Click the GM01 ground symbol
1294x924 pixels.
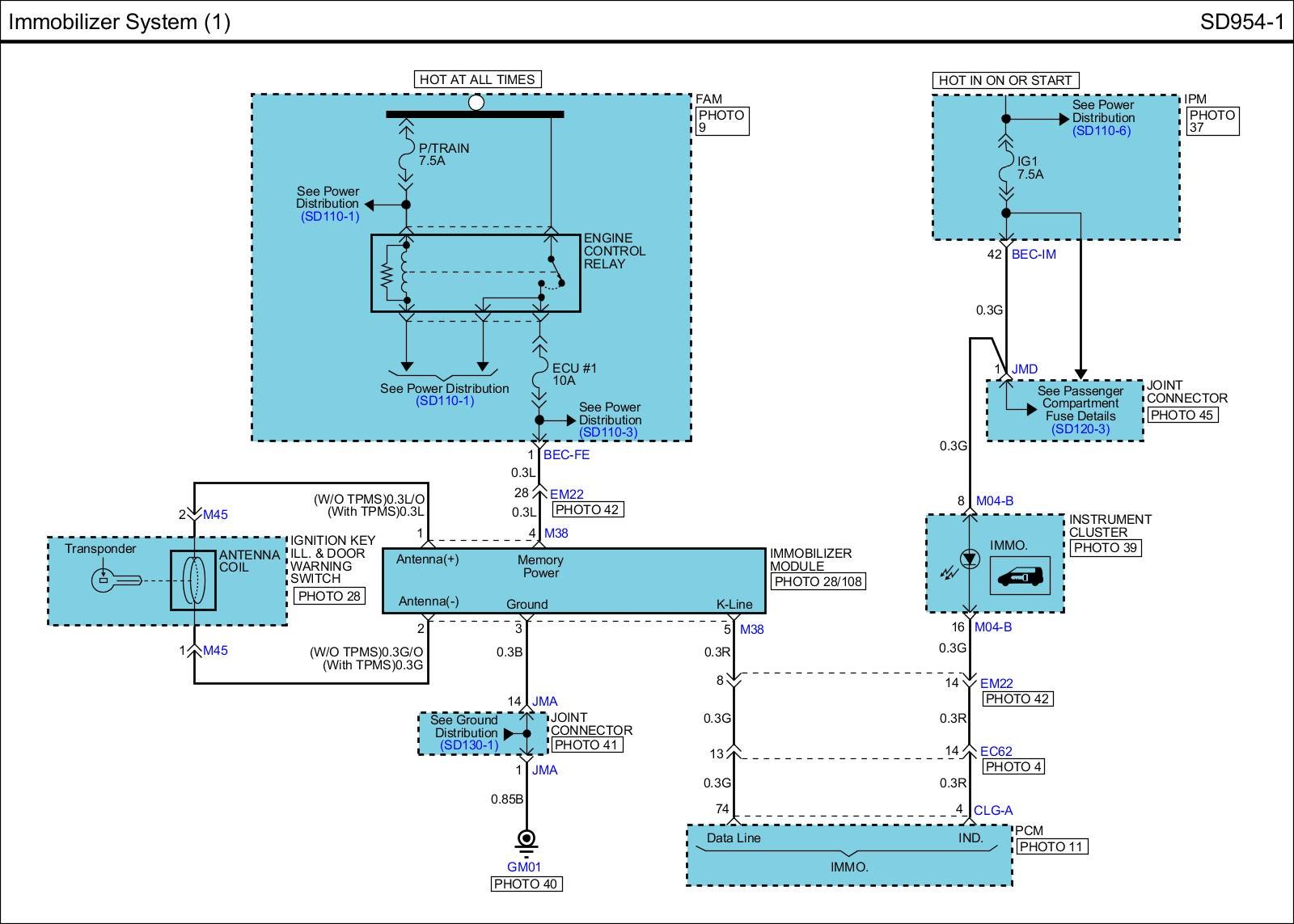[526, 841]
